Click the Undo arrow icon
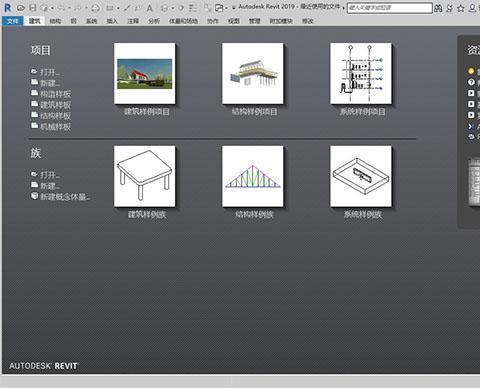This screenshot has width=480, height=388. point(61,8)
